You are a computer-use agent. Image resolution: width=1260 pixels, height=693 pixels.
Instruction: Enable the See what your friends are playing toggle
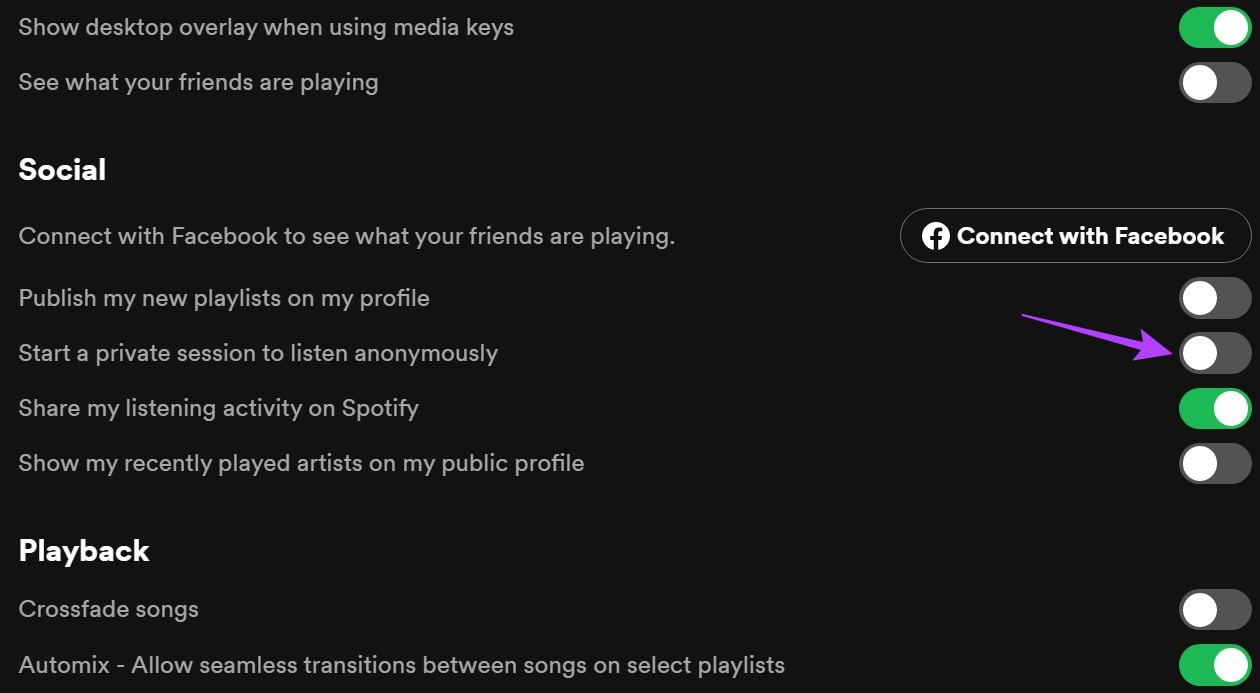[1215, 82]
